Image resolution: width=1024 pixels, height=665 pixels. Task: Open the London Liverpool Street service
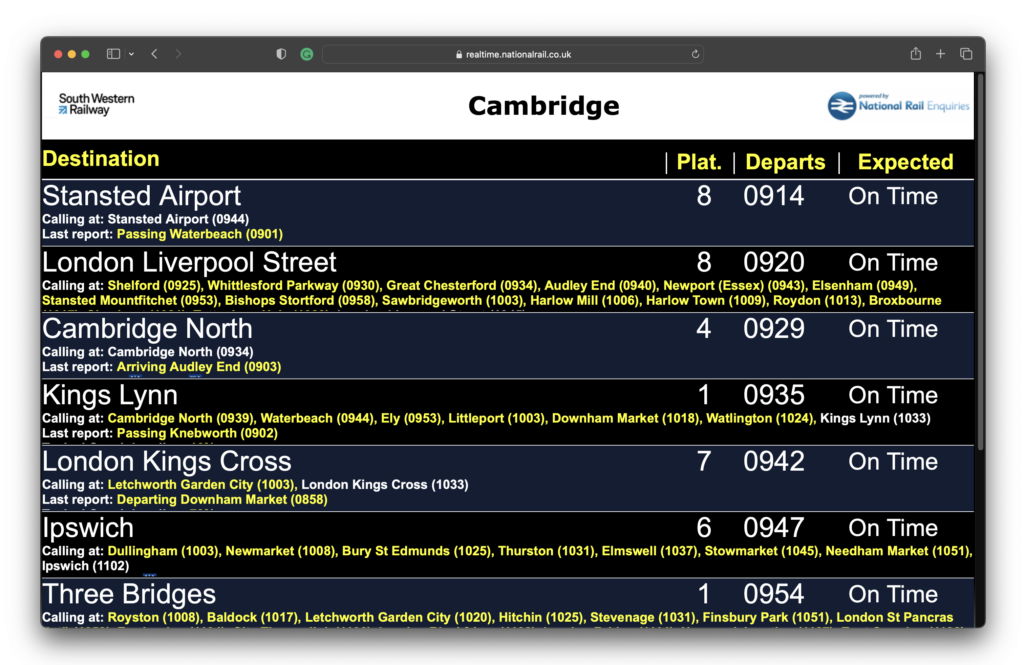(x=188, y=262)
